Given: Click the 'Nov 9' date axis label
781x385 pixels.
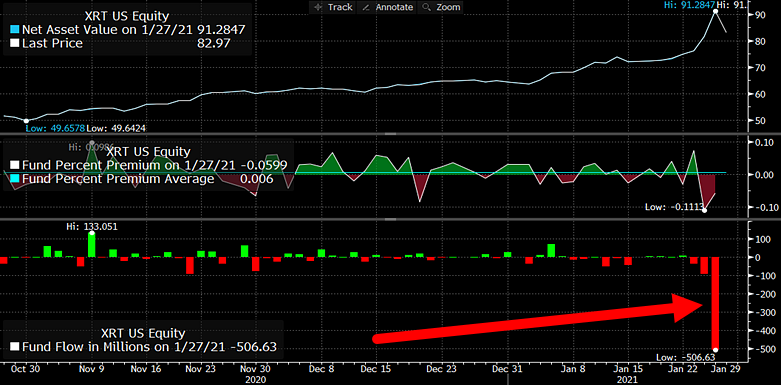Looking at the screenshot, I should point(91,369).
